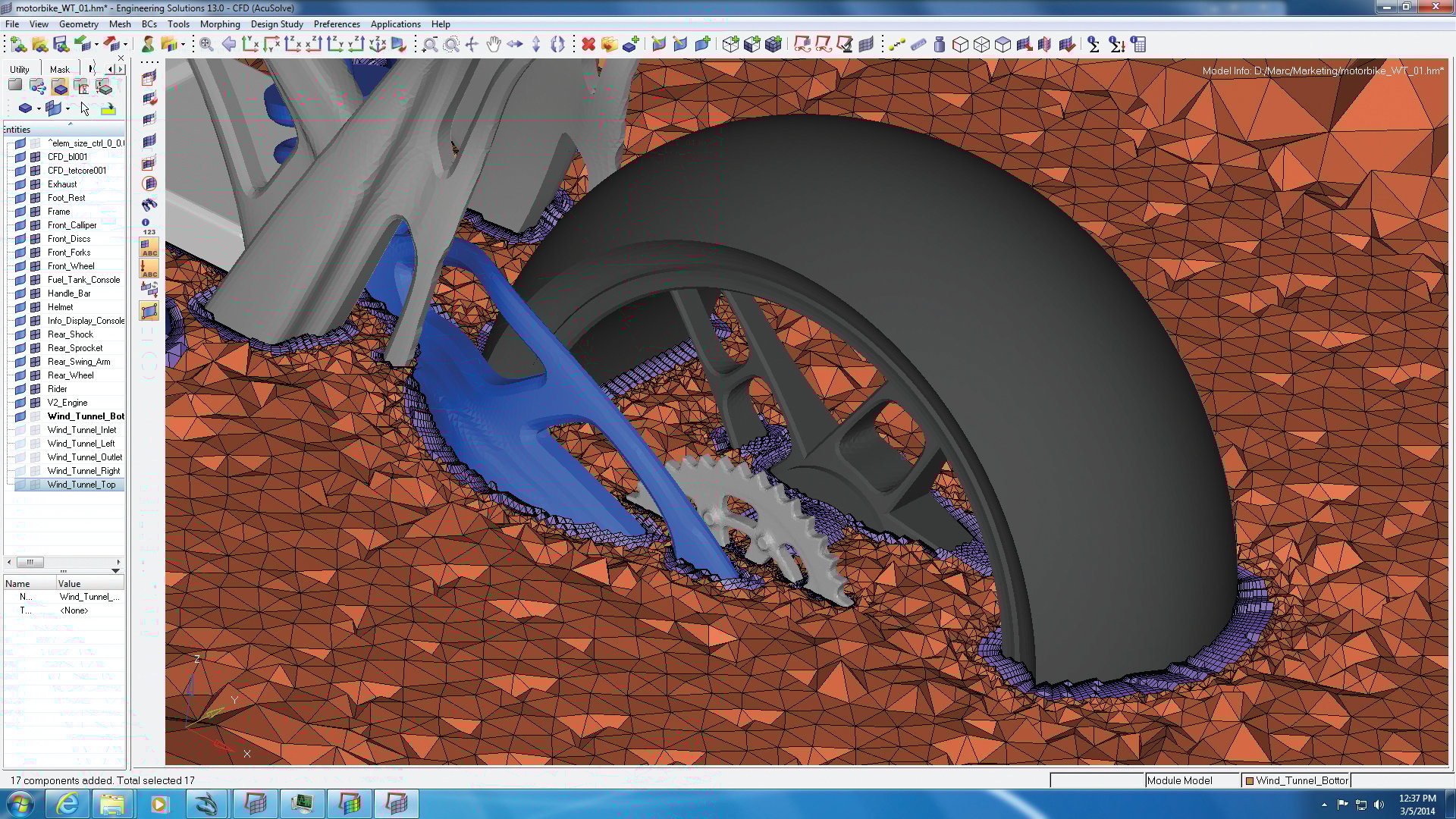Switch to the Mask tab

[x=59, y=69]
